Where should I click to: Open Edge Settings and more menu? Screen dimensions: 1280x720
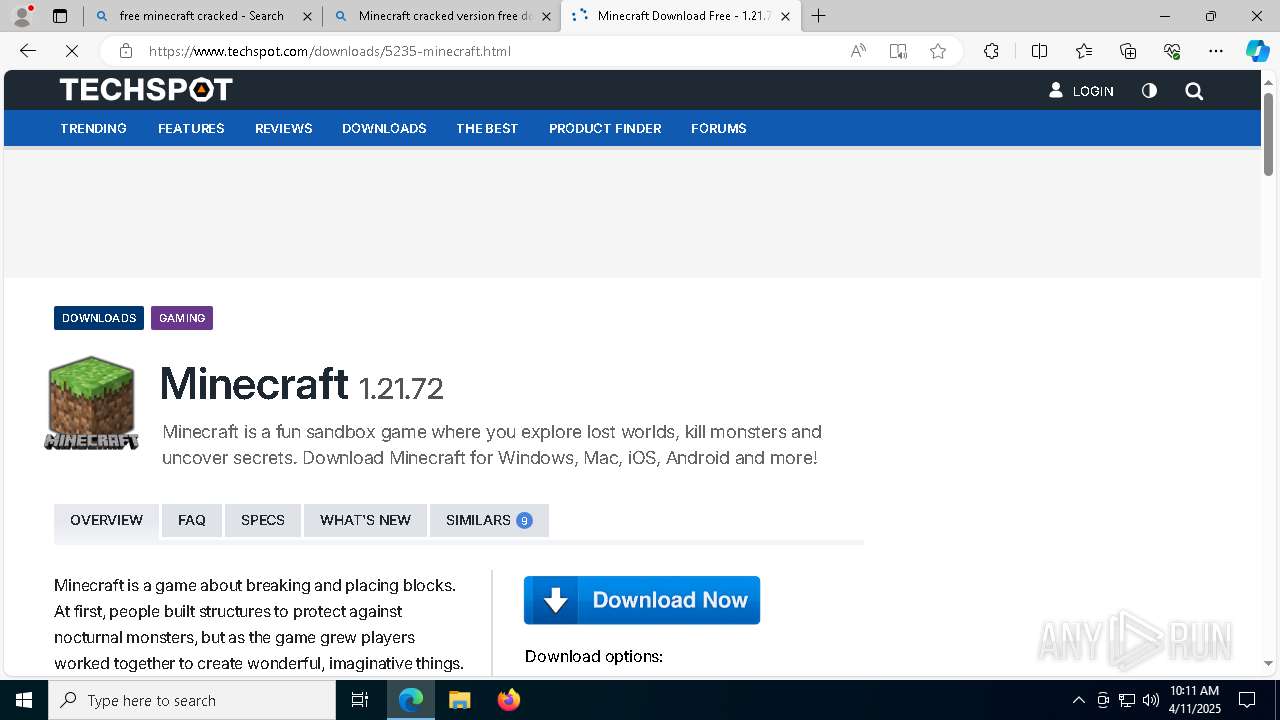click(x=1216, y=51)
